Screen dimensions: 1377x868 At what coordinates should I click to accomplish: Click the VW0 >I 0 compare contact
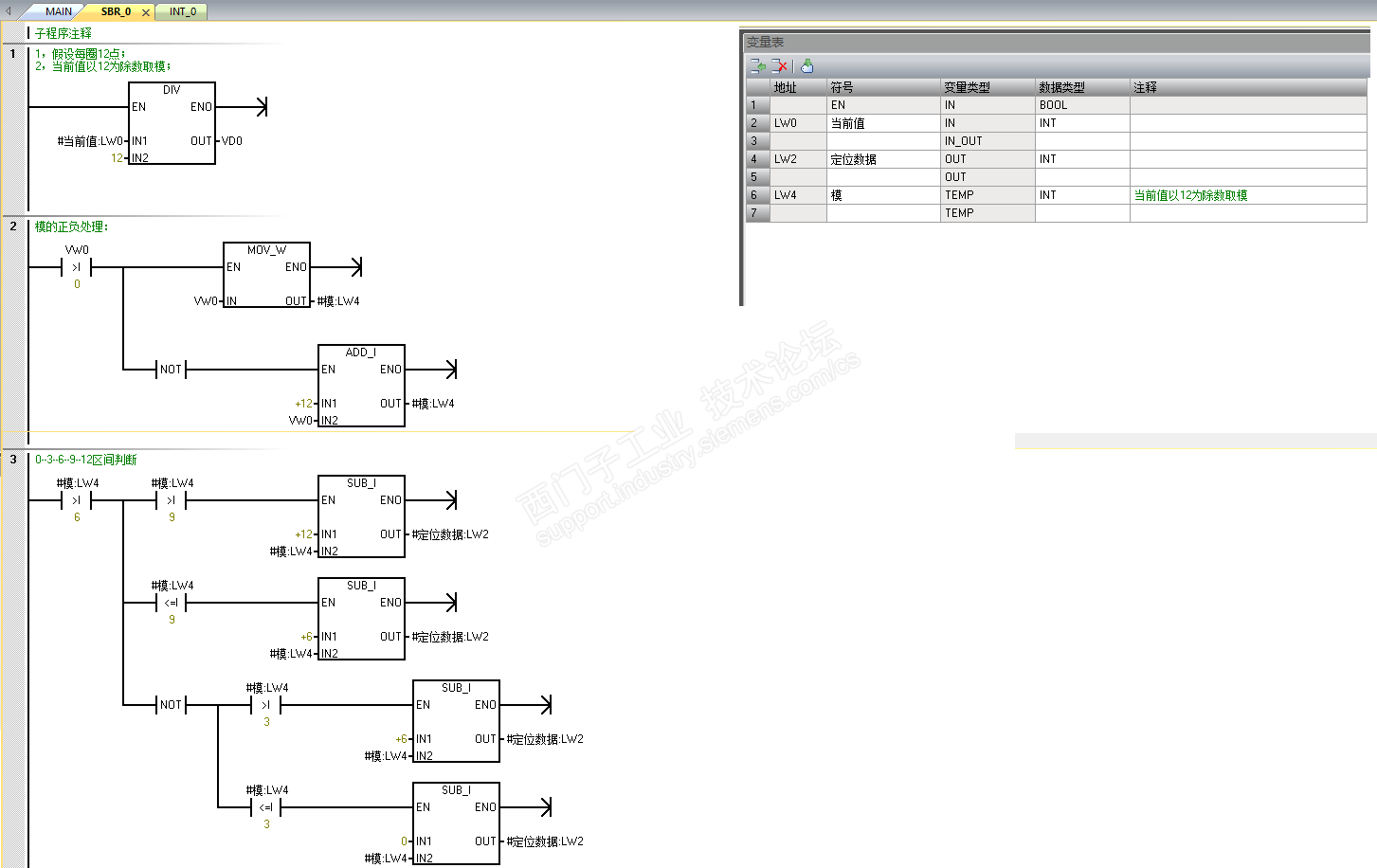point(77,267)
